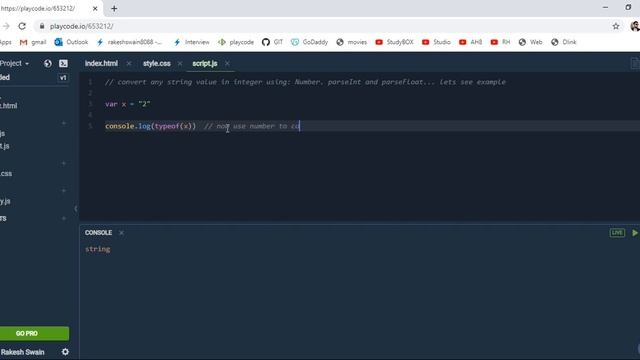Click the console.log(typeof(x)) code line
Image resolution: width=640 pixels, height=360 pixels.
tap(150, 126)
